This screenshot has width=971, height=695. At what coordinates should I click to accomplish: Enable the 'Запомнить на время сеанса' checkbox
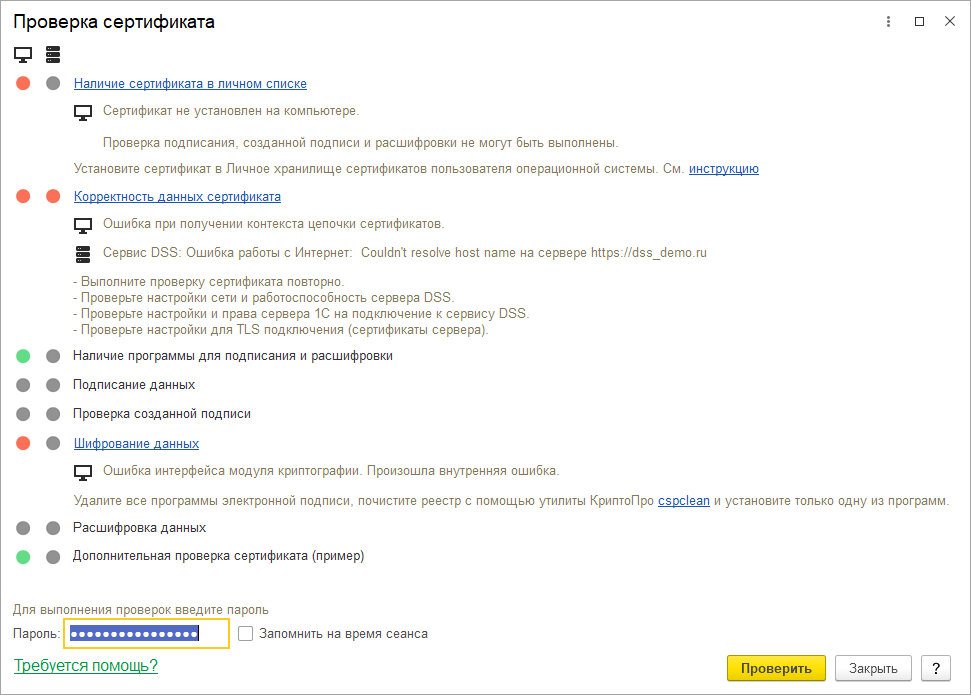click(246, 634)
